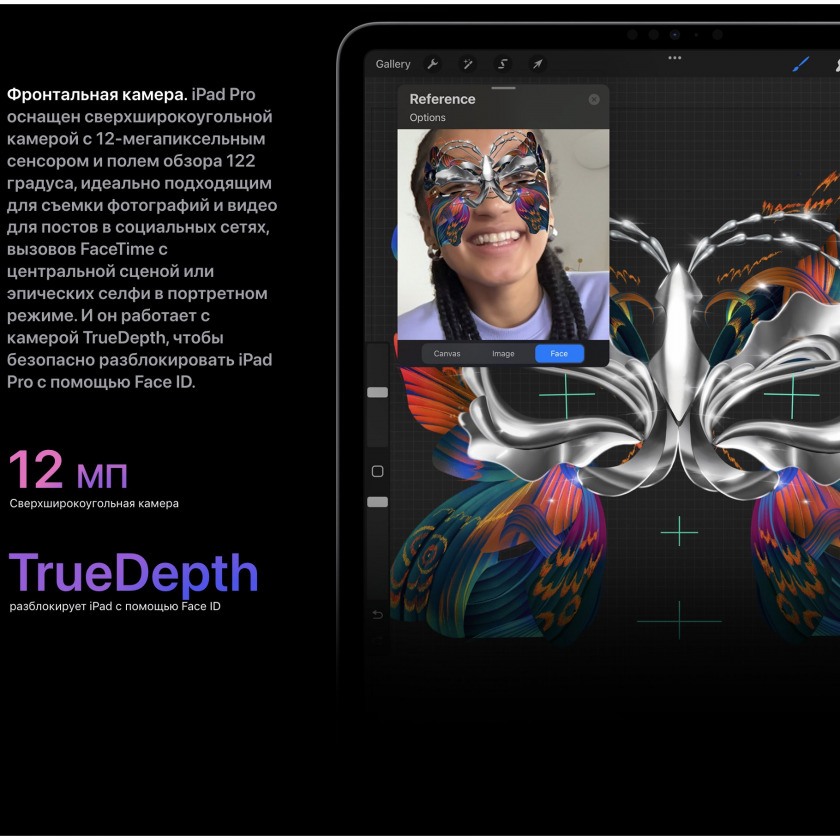Click the brush size slider handle
Viewport: 840px width, 840px height.
tap(378, 393)
